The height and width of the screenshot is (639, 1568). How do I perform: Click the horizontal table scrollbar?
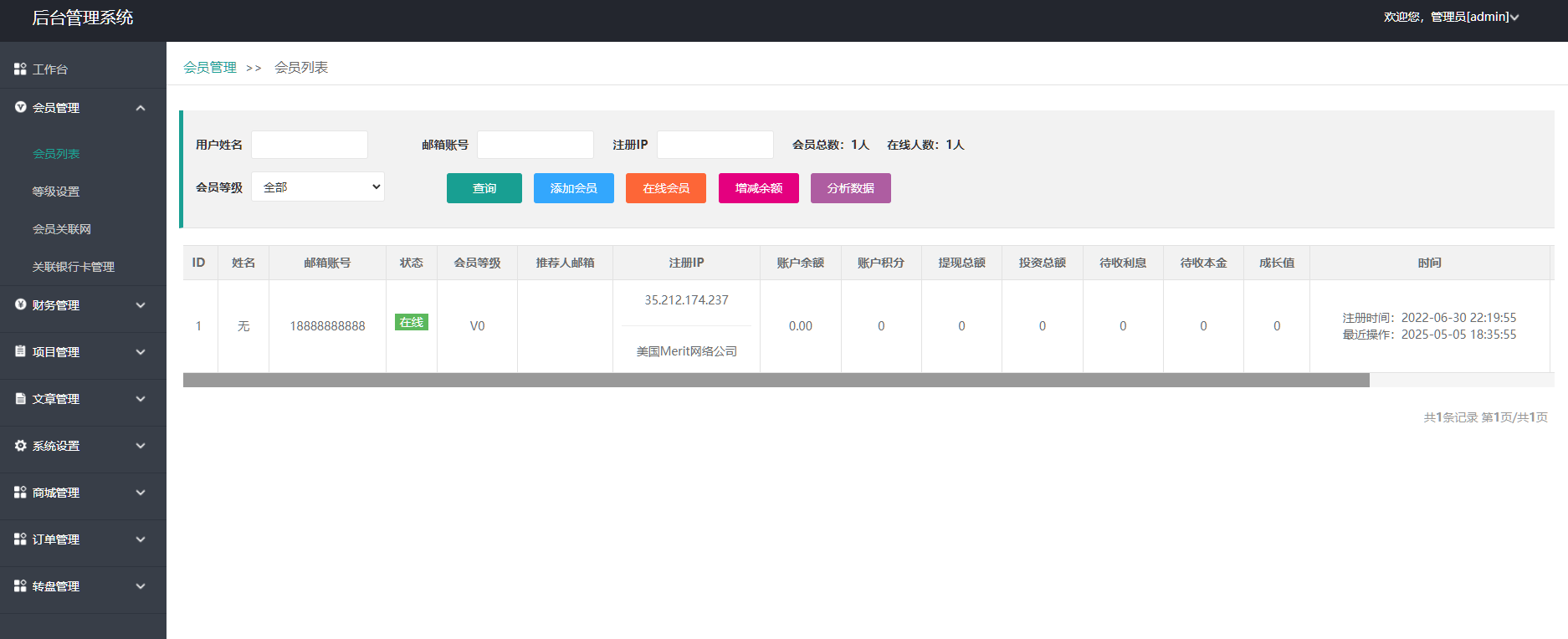(776, 381)
